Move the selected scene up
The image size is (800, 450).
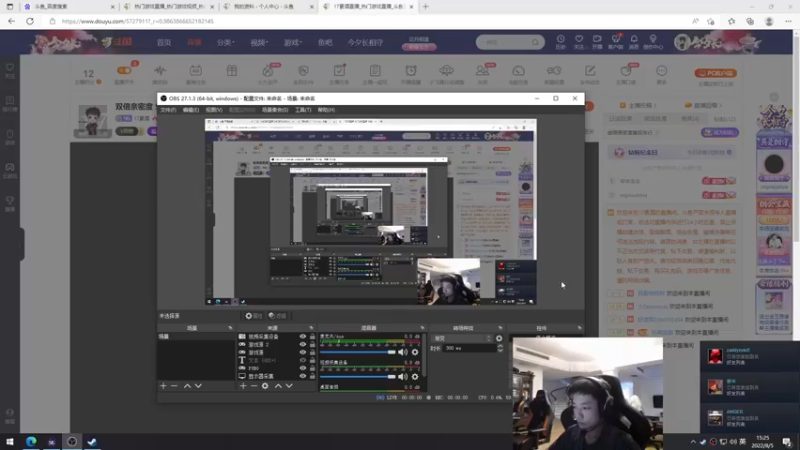pos(187,386)
